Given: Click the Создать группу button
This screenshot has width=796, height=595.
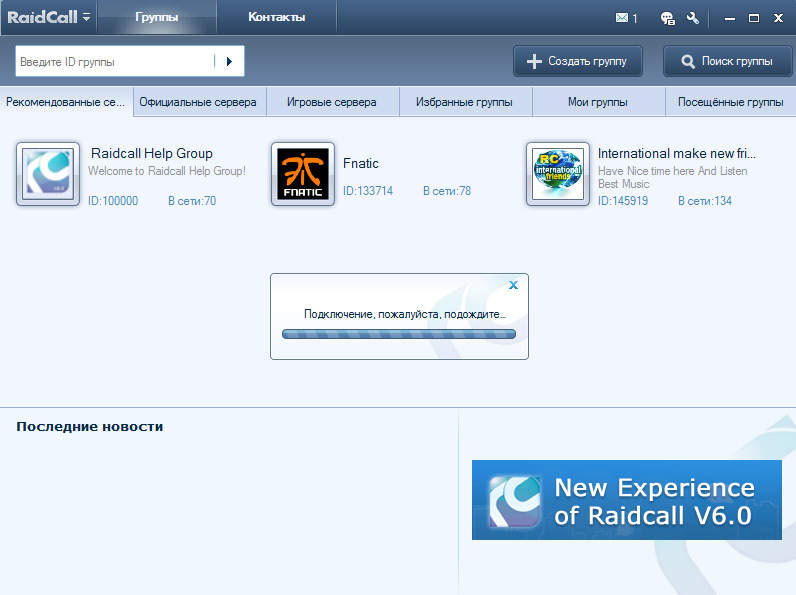Looking at the screenshot, I should [x=578, y=61].
